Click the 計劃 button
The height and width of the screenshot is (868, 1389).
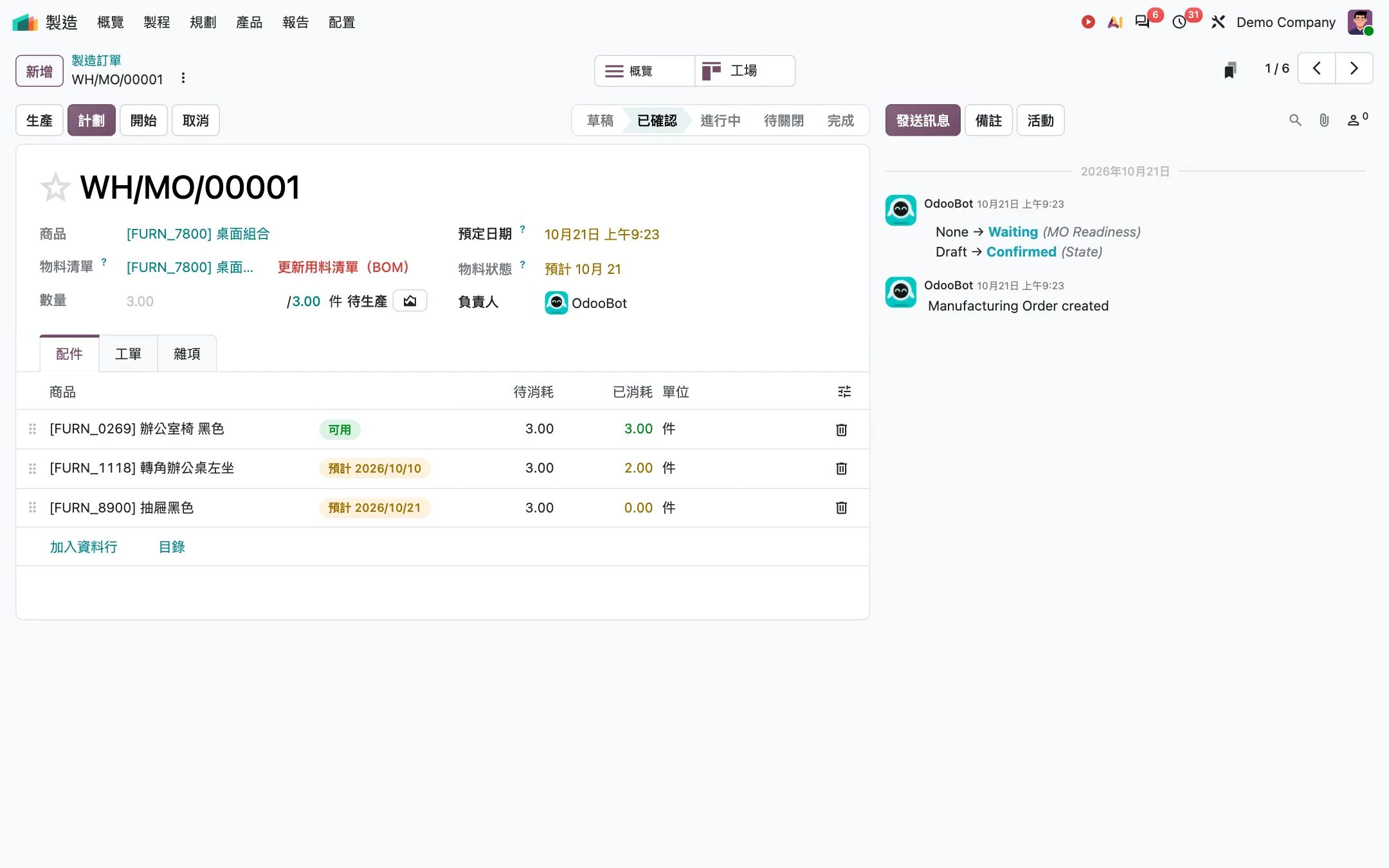tap(91, 120)
